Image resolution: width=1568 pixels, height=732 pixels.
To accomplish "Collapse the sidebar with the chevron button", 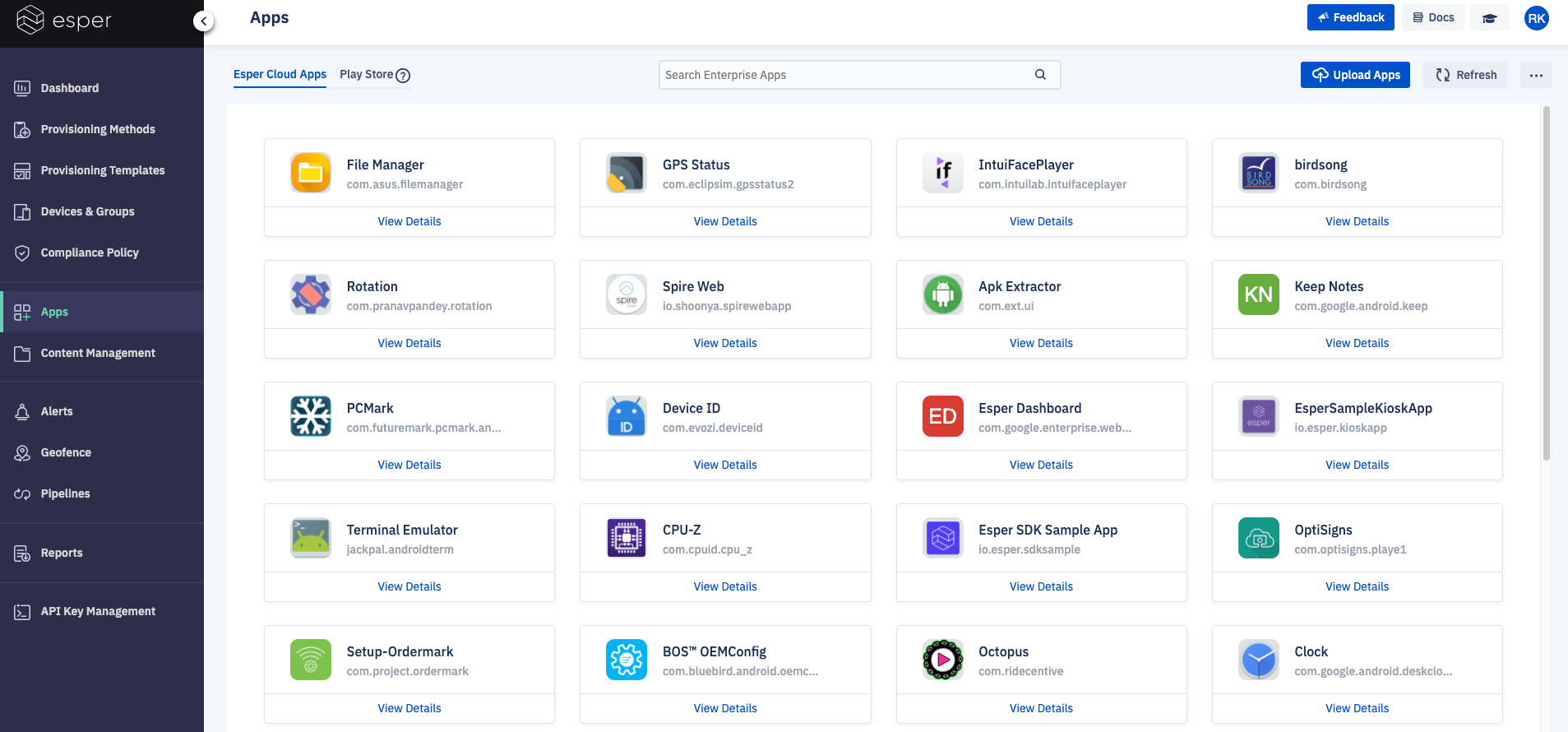I will pos(203,21).
